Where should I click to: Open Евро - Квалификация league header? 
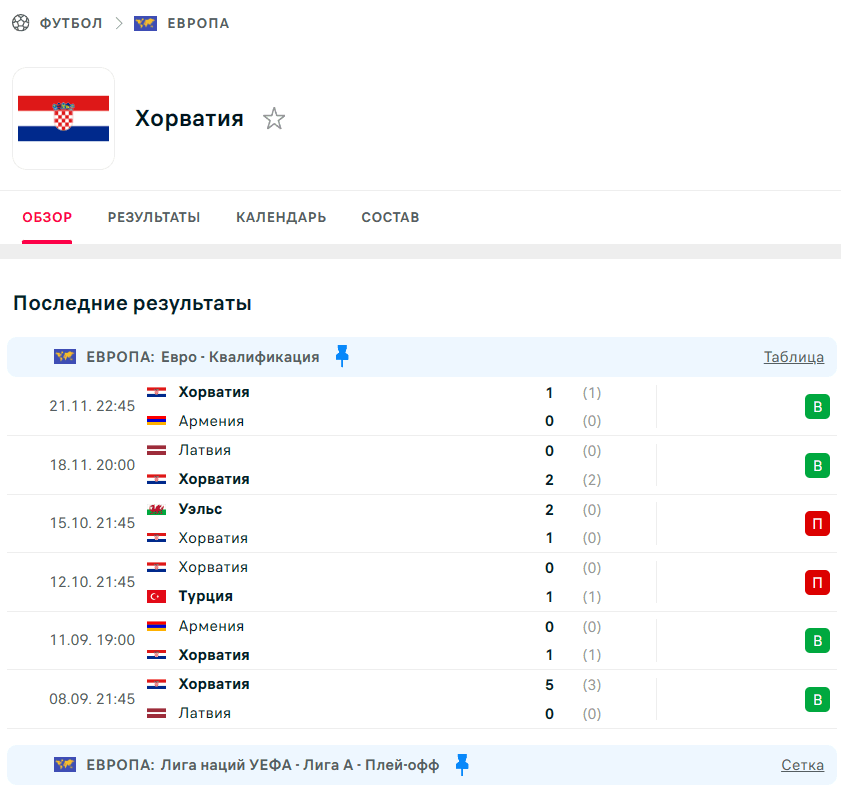203,357
